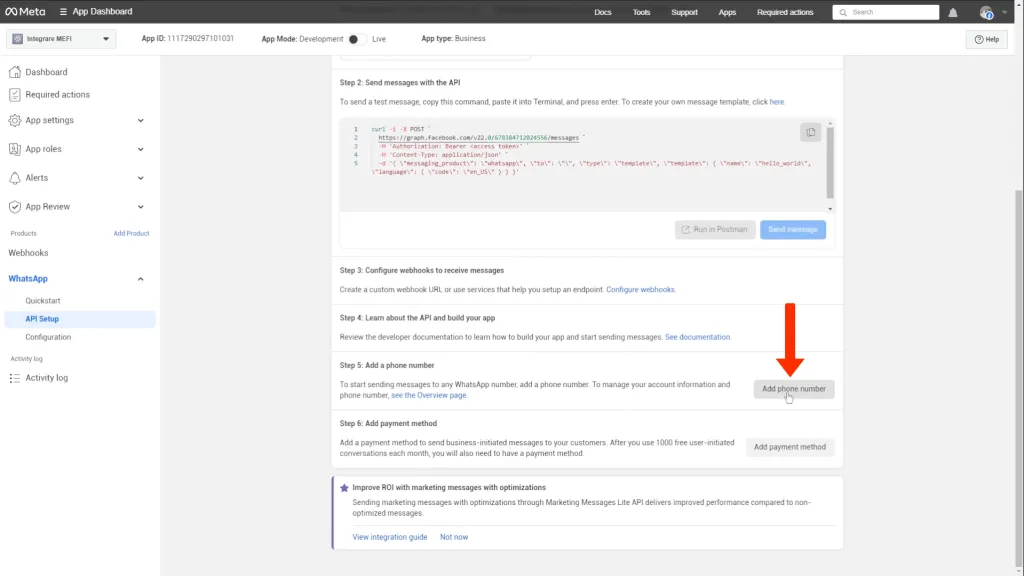Open the 'see the Overview page' link
Viewport: 1024px width, 576px height.
pos(428,395)
